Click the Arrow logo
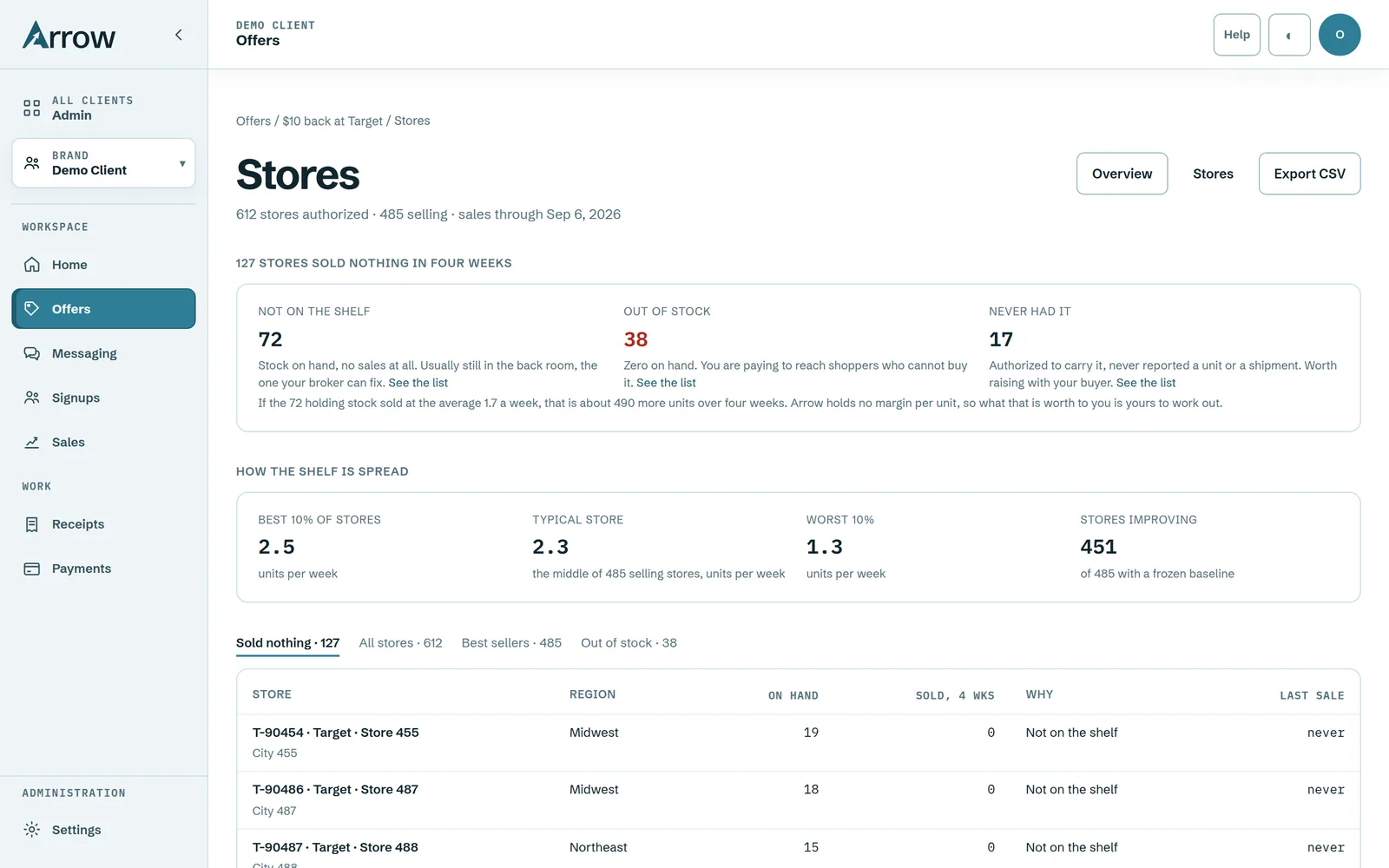1389x868 pixels. [x=69, y=35]
